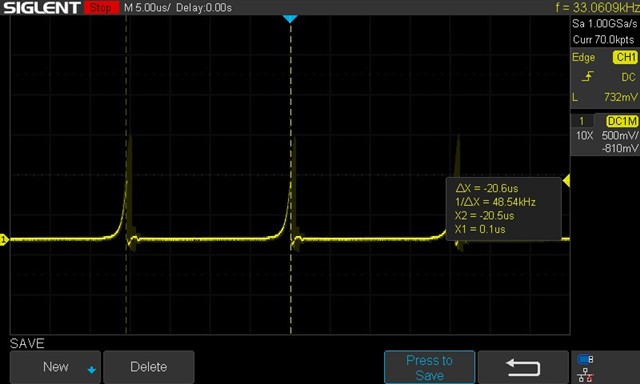Click the Edge trigger type label
This screenshot has width=640, height=384.
point(583,58)
